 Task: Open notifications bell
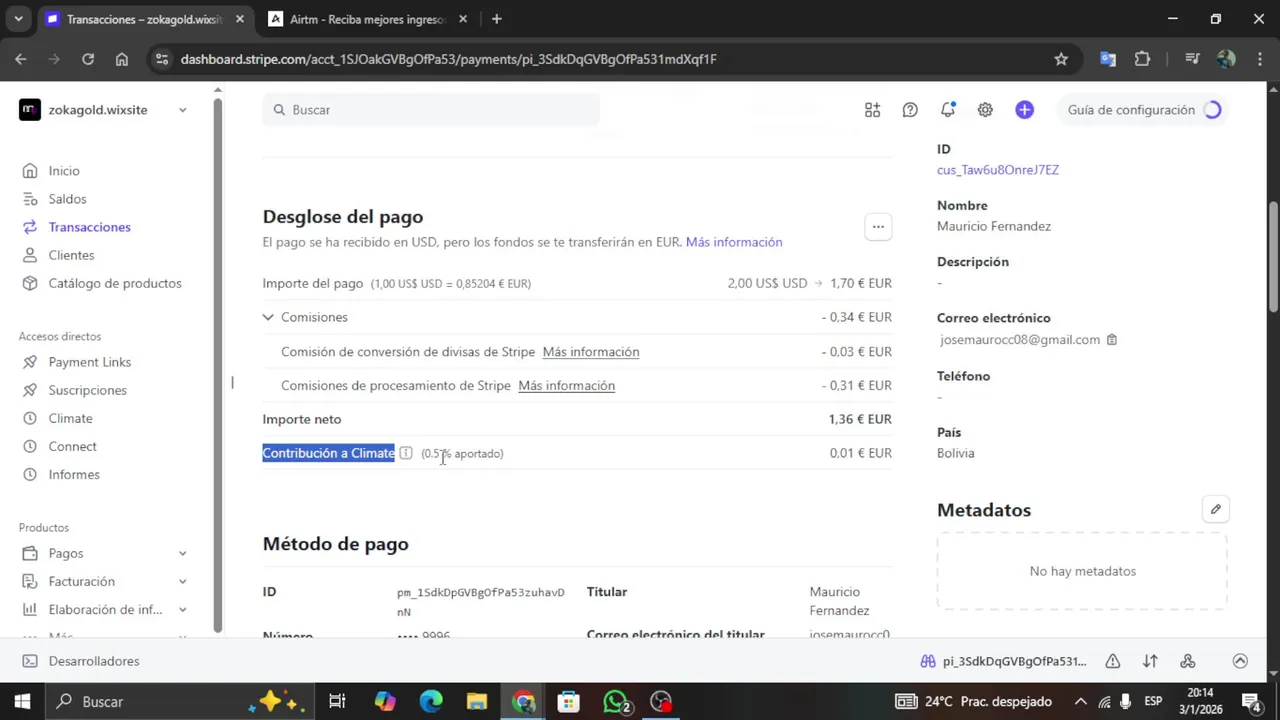[947, 110]
